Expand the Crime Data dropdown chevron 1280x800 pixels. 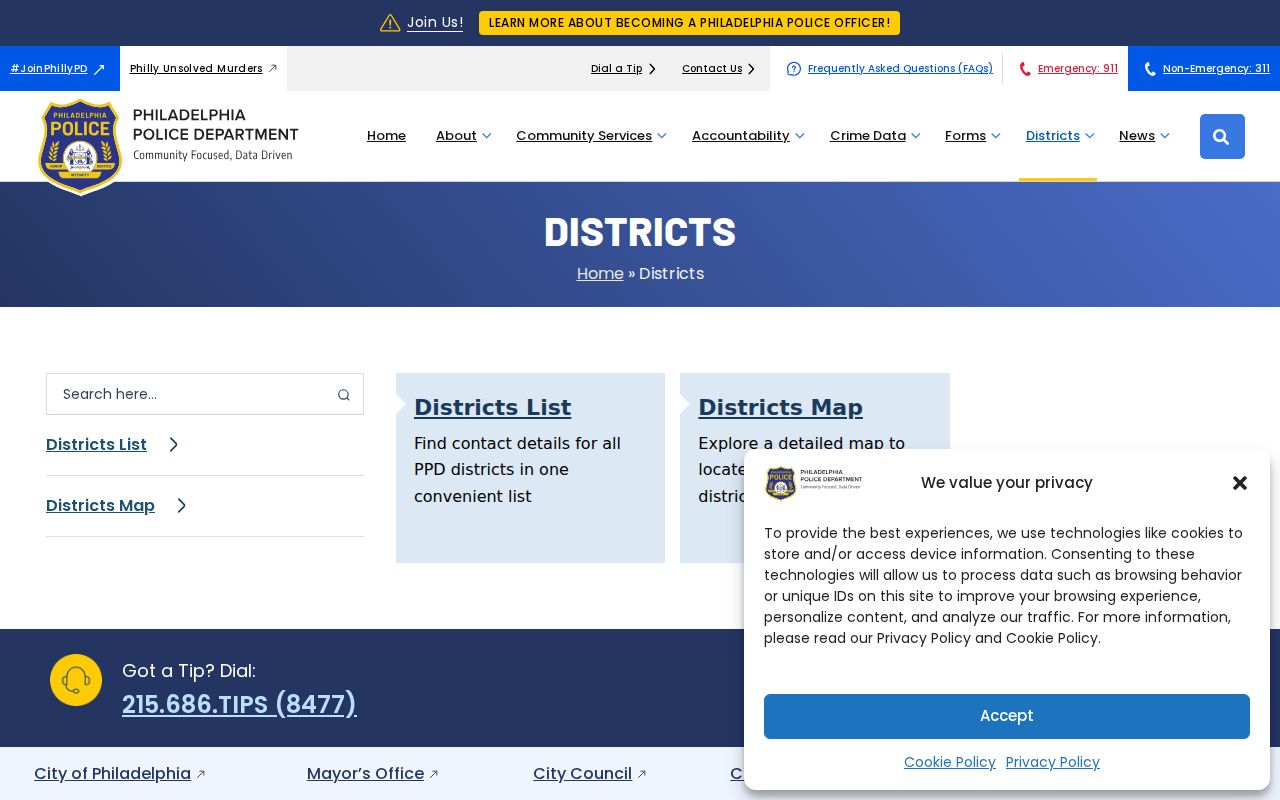pyautogui.click(x=916, y=136)
